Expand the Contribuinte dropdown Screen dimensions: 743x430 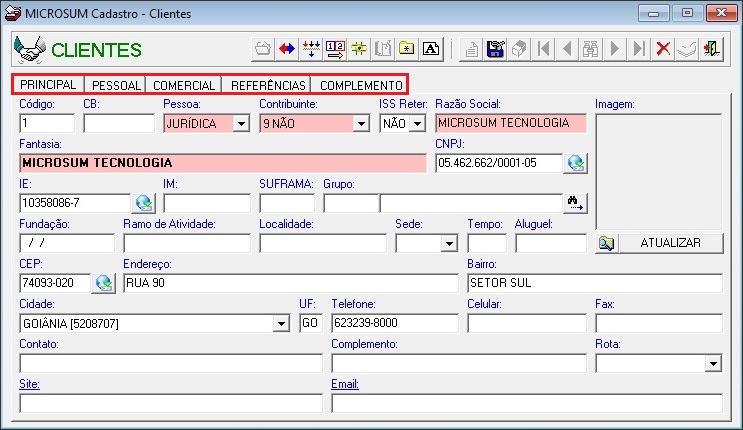pyautogui.click(x=361, y=124)
